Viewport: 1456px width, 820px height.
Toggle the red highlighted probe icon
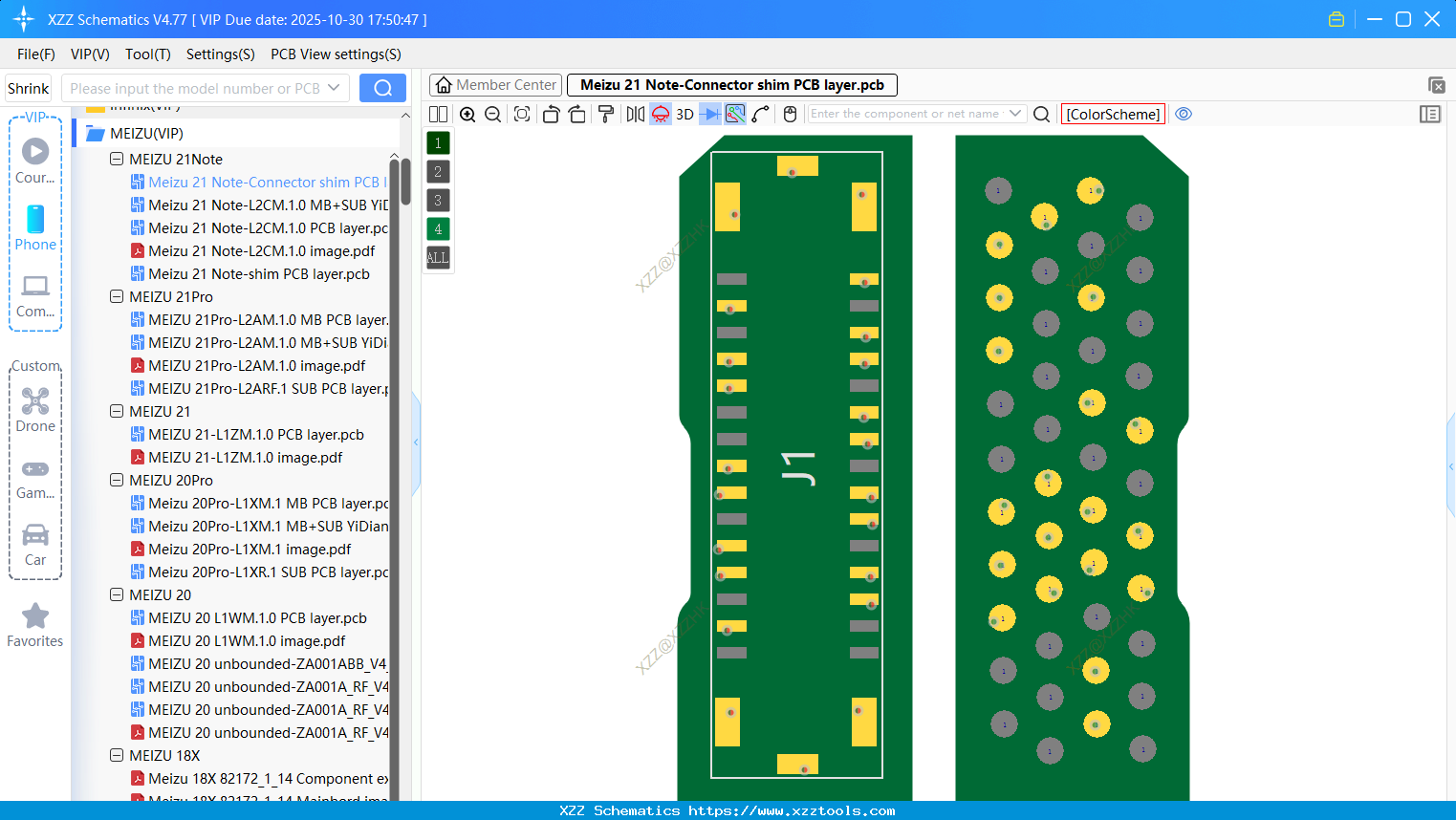pyautogui.click(x=661, y=115)
